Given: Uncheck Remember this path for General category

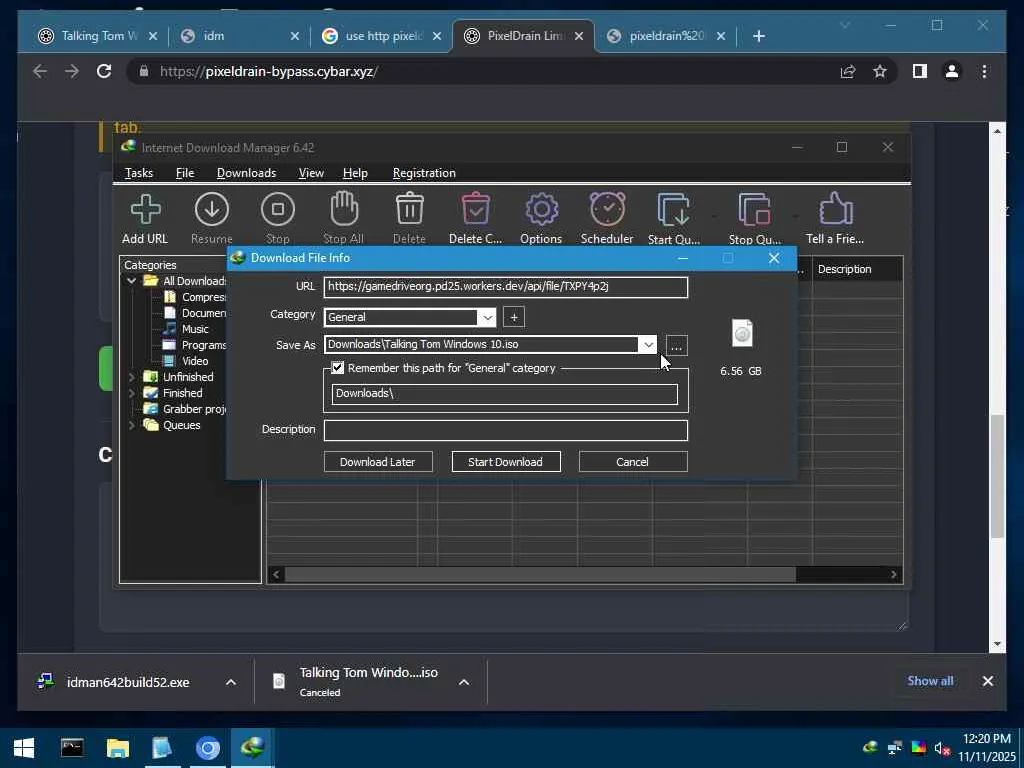Looking at the screenshot, I should tap(338, 368).
